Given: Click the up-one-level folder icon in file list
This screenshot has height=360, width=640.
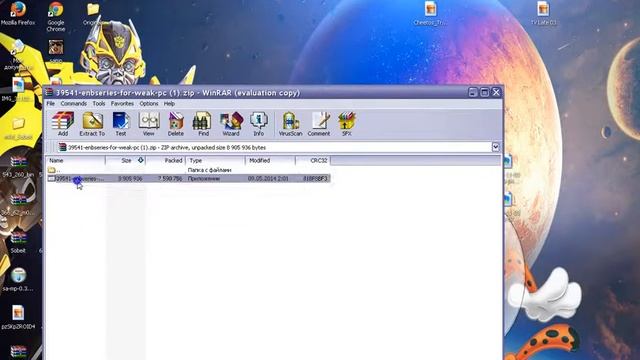Looking at the screenshot, I should [51, 169].
